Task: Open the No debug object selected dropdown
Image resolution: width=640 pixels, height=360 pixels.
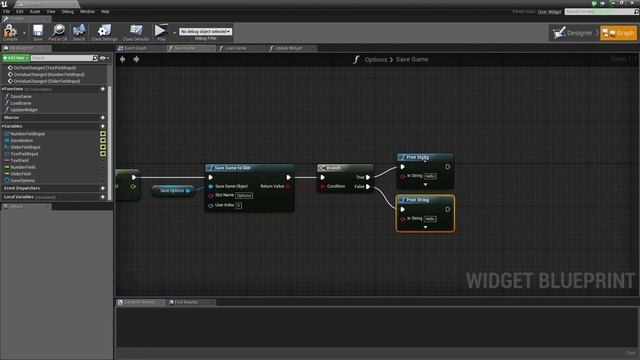Action: (x=206, y=31)
